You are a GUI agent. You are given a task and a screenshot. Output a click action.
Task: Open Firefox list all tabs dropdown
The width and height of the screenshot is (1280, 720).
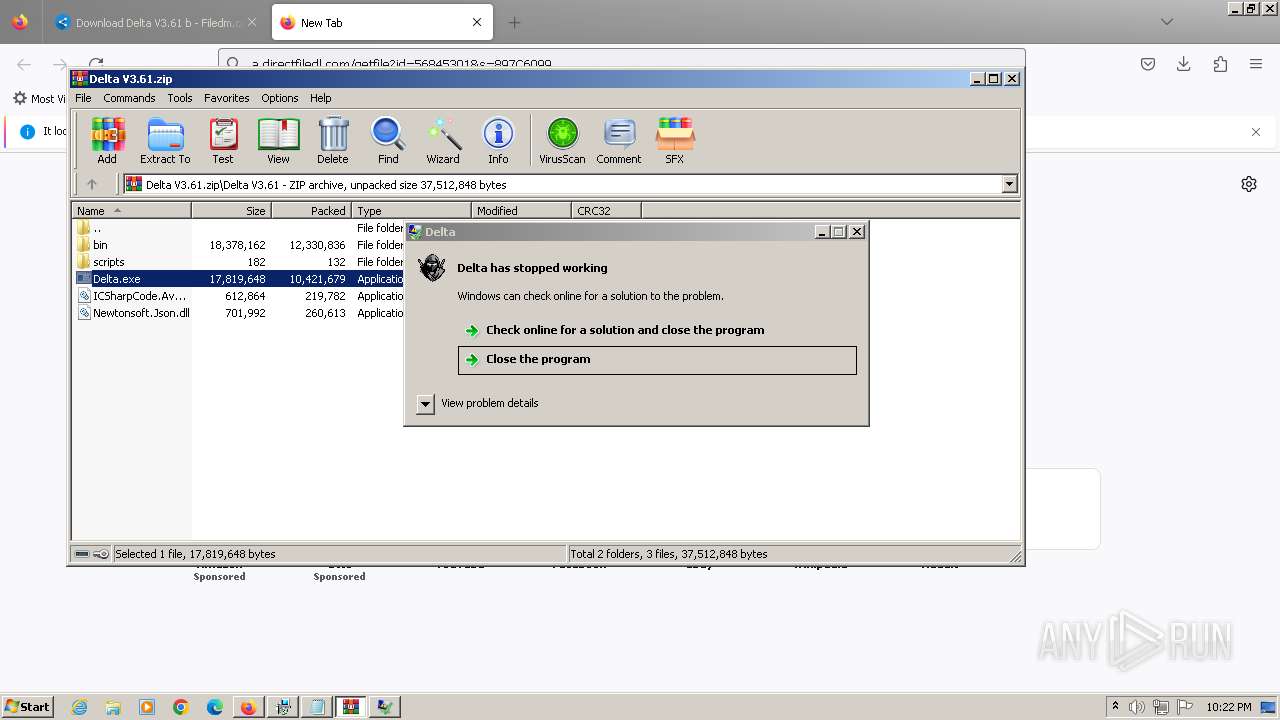pyautogui.click(x=1166, y=22)
